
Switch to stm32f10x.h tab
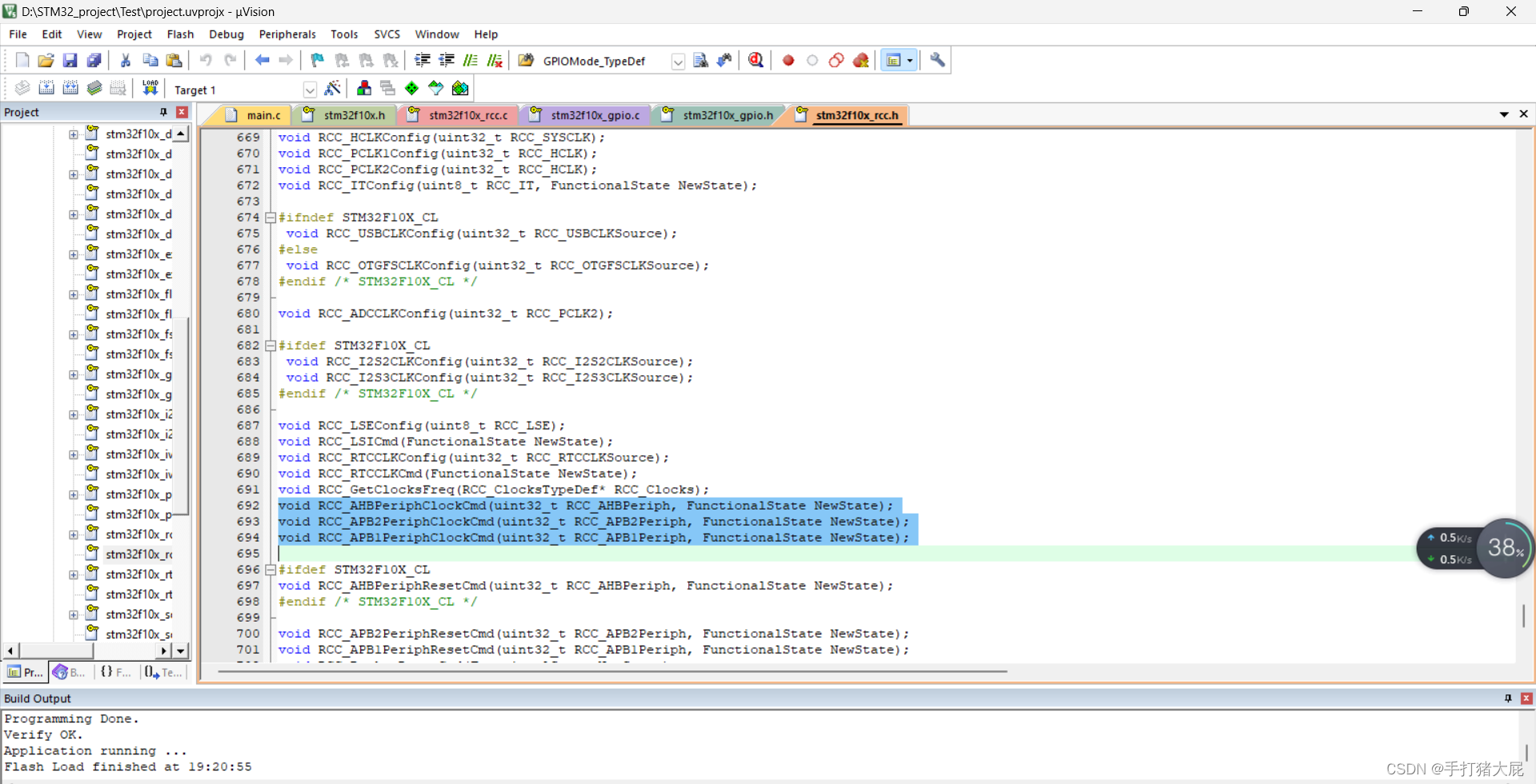tap(347, 115)
